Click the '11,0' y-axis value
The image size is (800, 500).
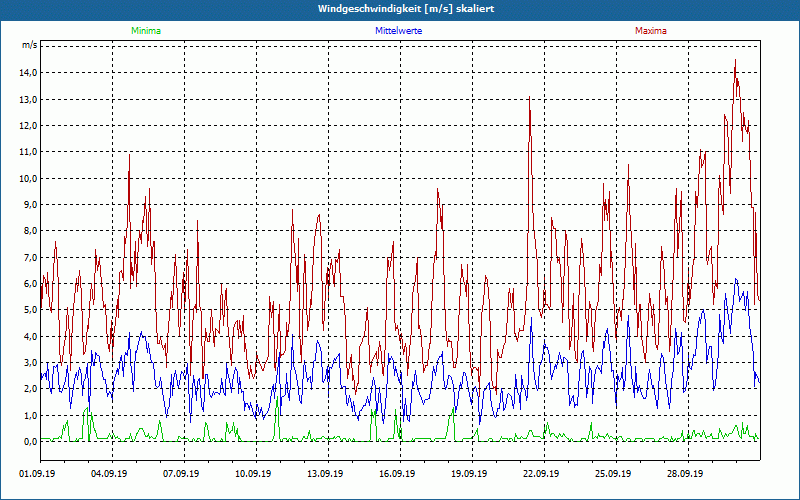pos(30,152)
